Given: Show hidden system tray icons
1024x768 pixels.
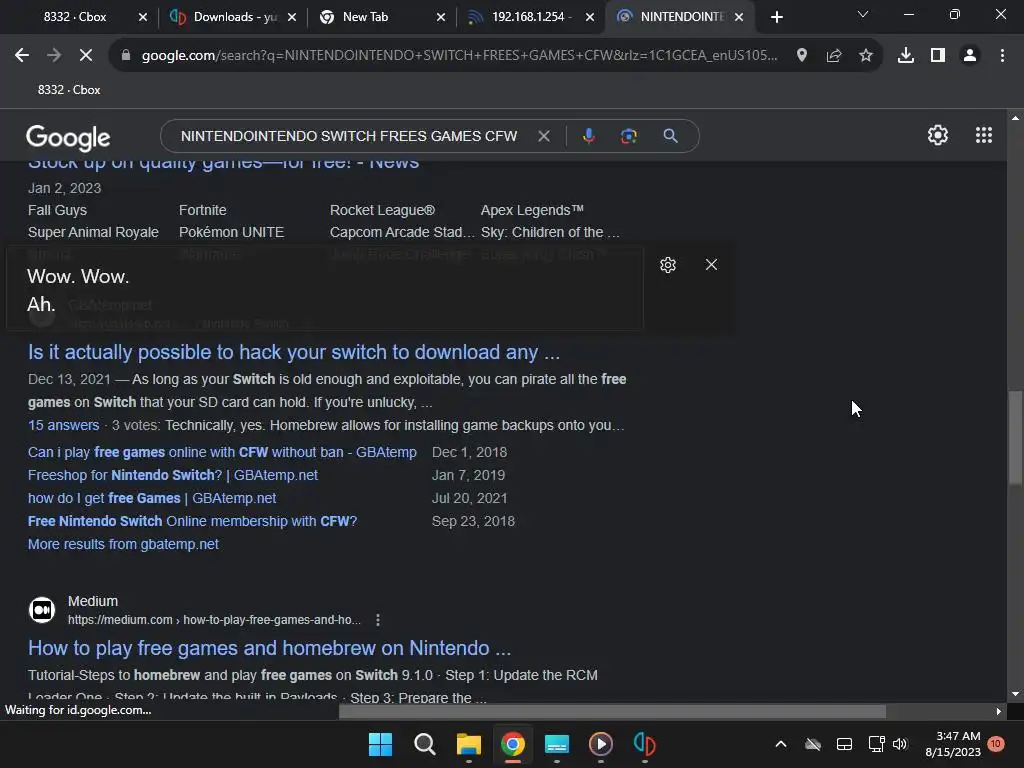Looking at the screenshot, I should pyautogui.click(x=780, y=744).
